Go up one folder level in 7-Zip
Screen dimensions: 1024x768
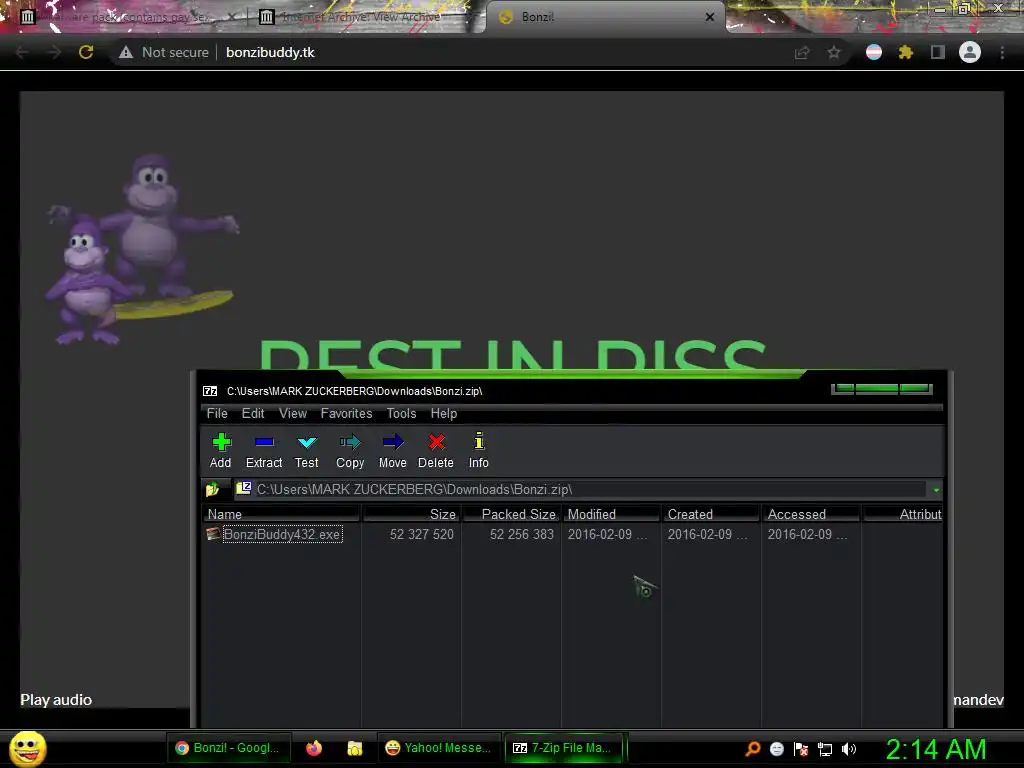[212, 489]
